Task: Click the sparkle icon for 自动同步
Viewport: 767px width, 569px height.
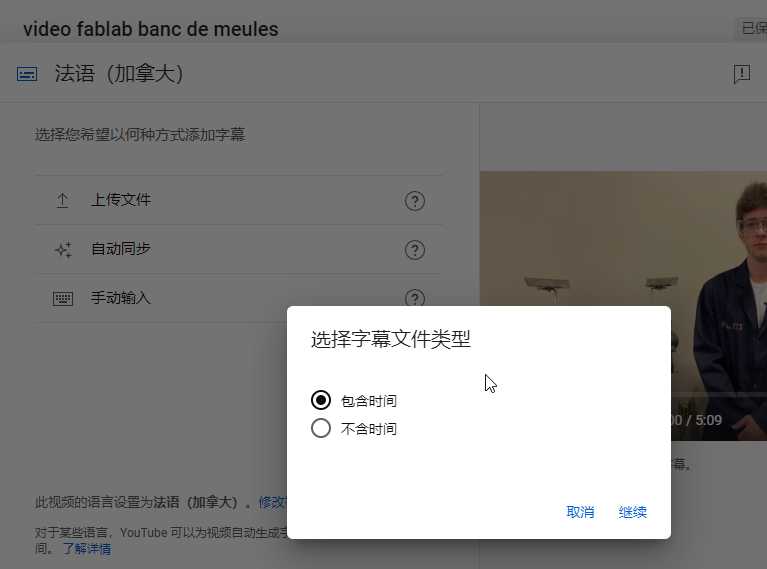Action: (x=63, y=250)
